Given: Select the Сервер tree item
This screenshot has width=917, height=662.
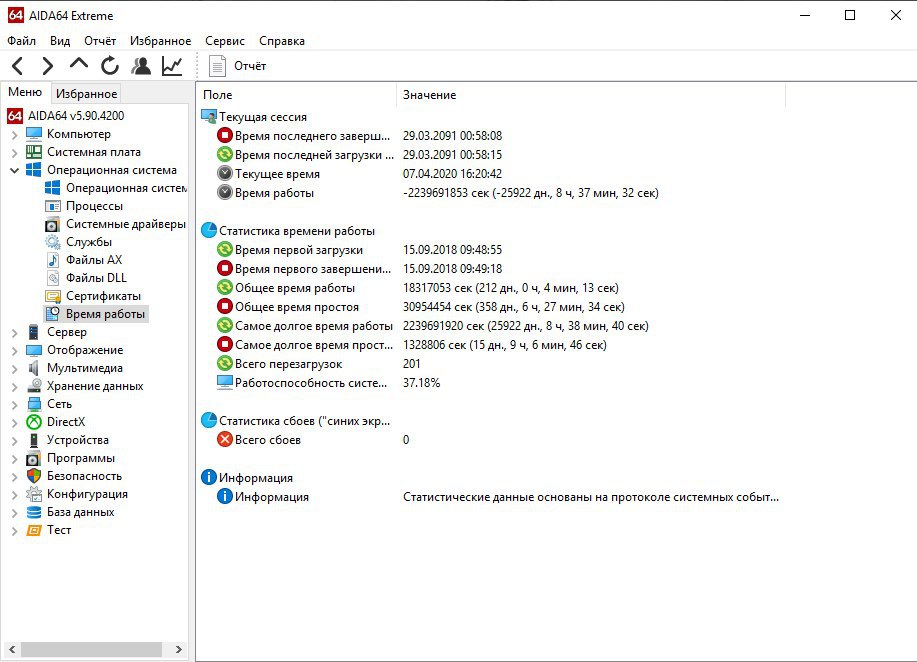Looking at the screenshot, I should (67, 332).
